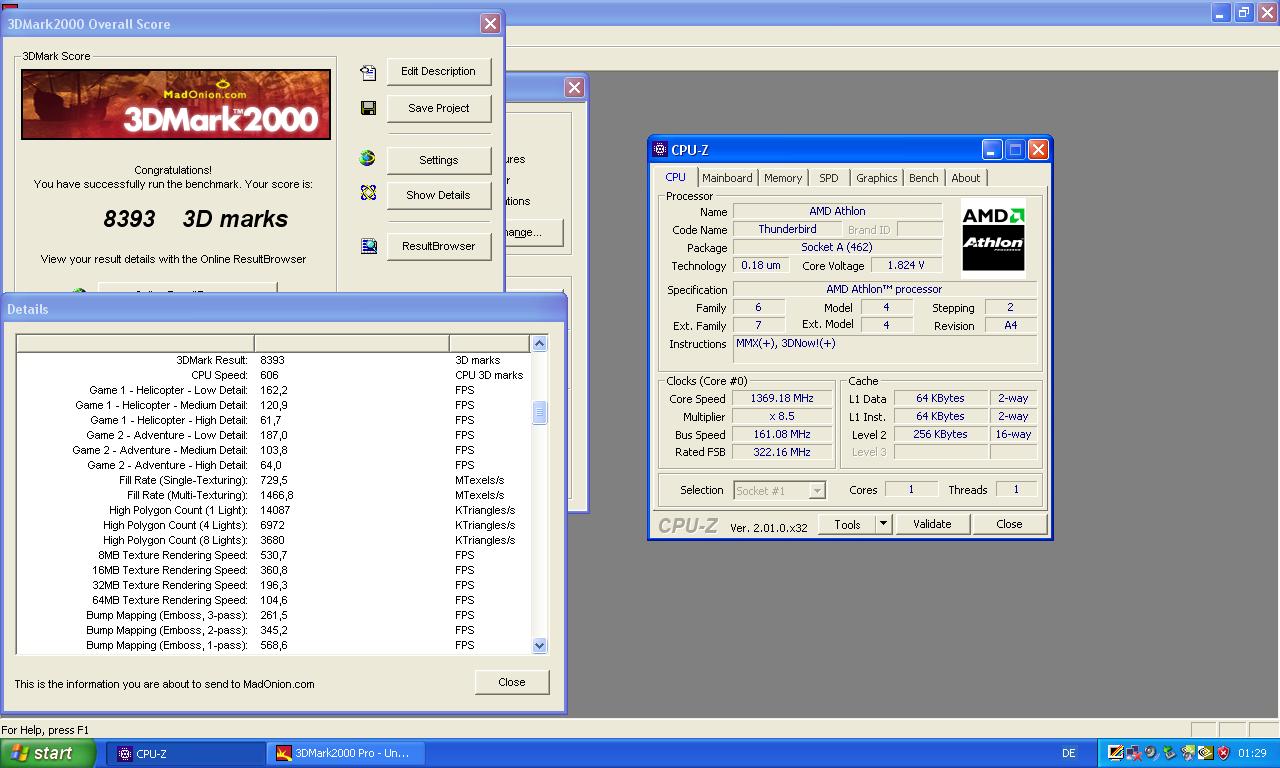The height and width of the screenshot is (768, 1280).
Task: Click the '8393 3D marks' score text
Action: [196, 219]
